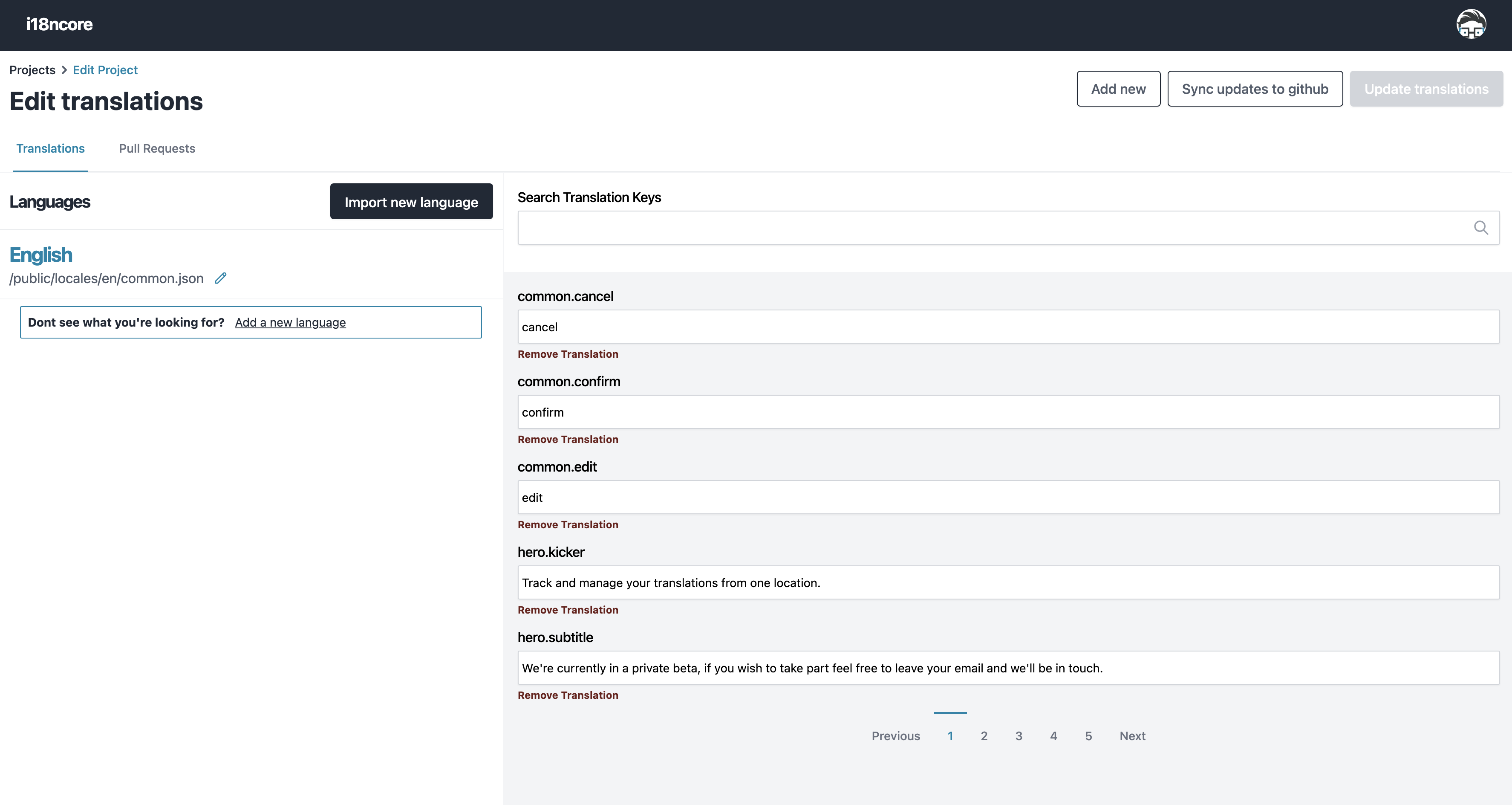Click the Add new button
This screenshot has height=805, width=1512.
click(x=1118, y=89)
